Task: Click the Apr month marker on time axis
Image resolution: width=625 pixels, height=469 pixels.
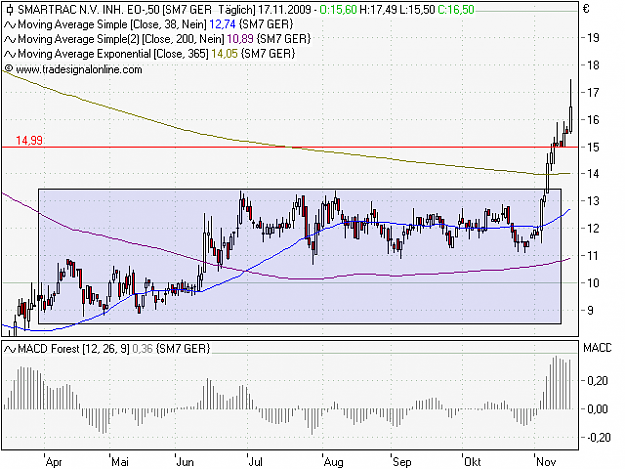Action: point(54,462)
